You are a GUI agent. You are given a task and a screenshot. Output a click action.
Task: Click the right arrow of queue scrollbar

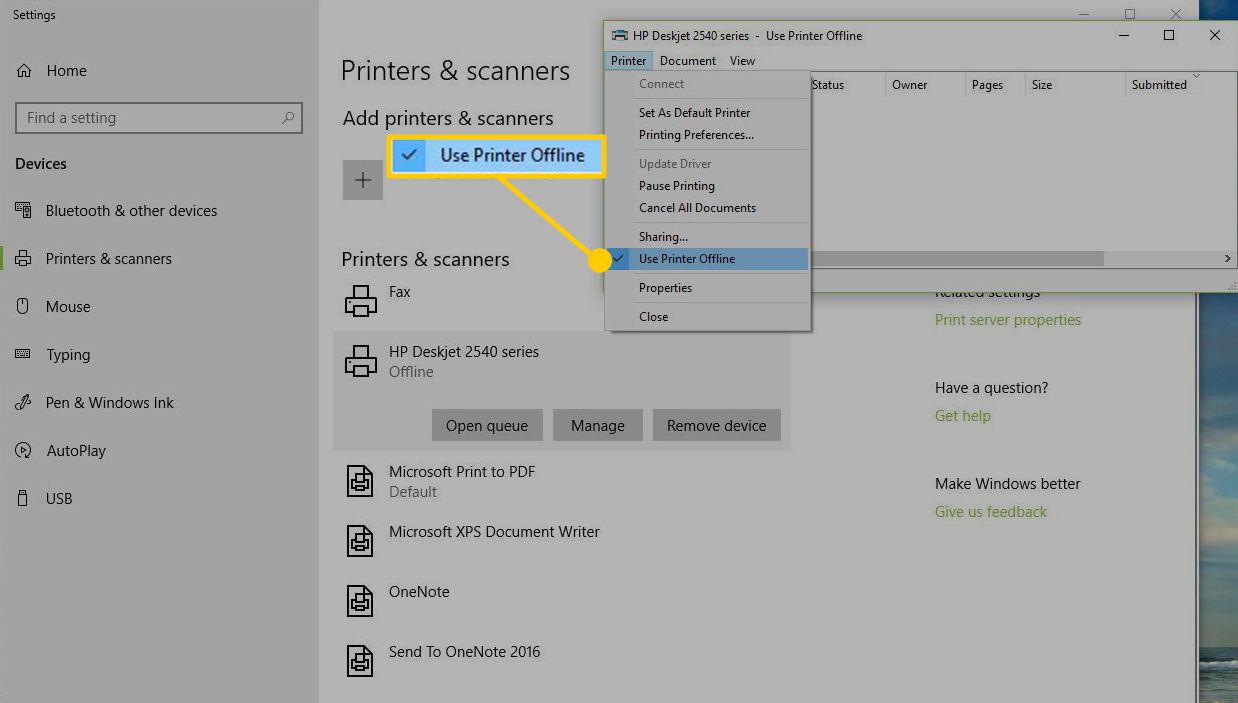(x=1227, y=259)
